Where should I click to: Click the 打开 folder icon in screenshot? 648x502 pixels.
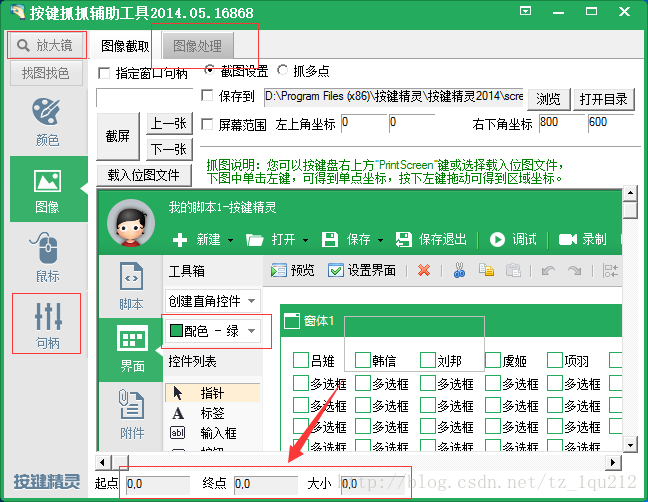(x=254, y=240)
